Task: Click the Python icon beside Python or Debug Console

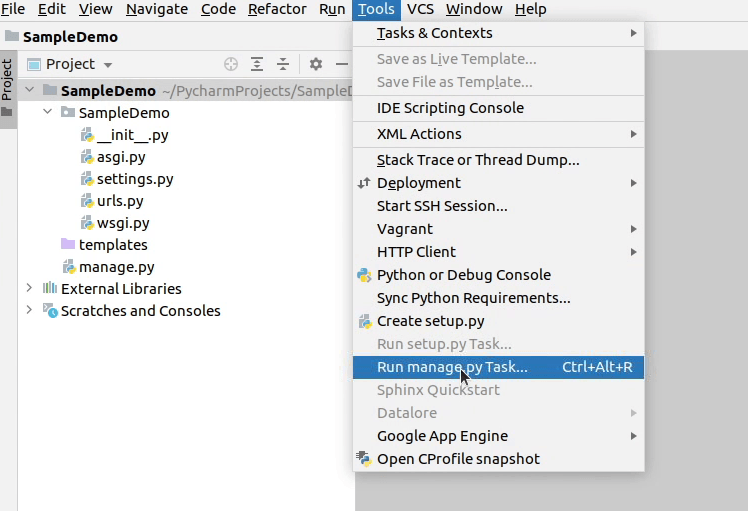Action: coord(364,275)
